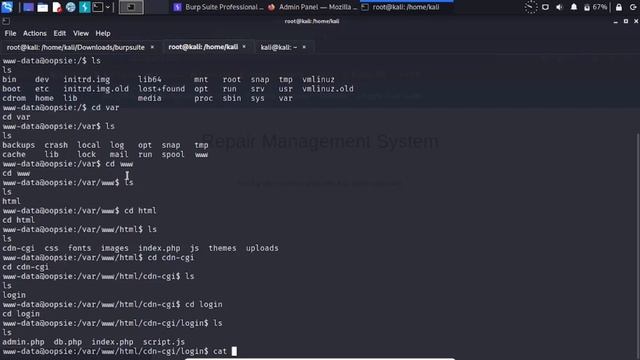
Task: Click 'vmlinuz.old' in root listing
Action: [328, 89]
